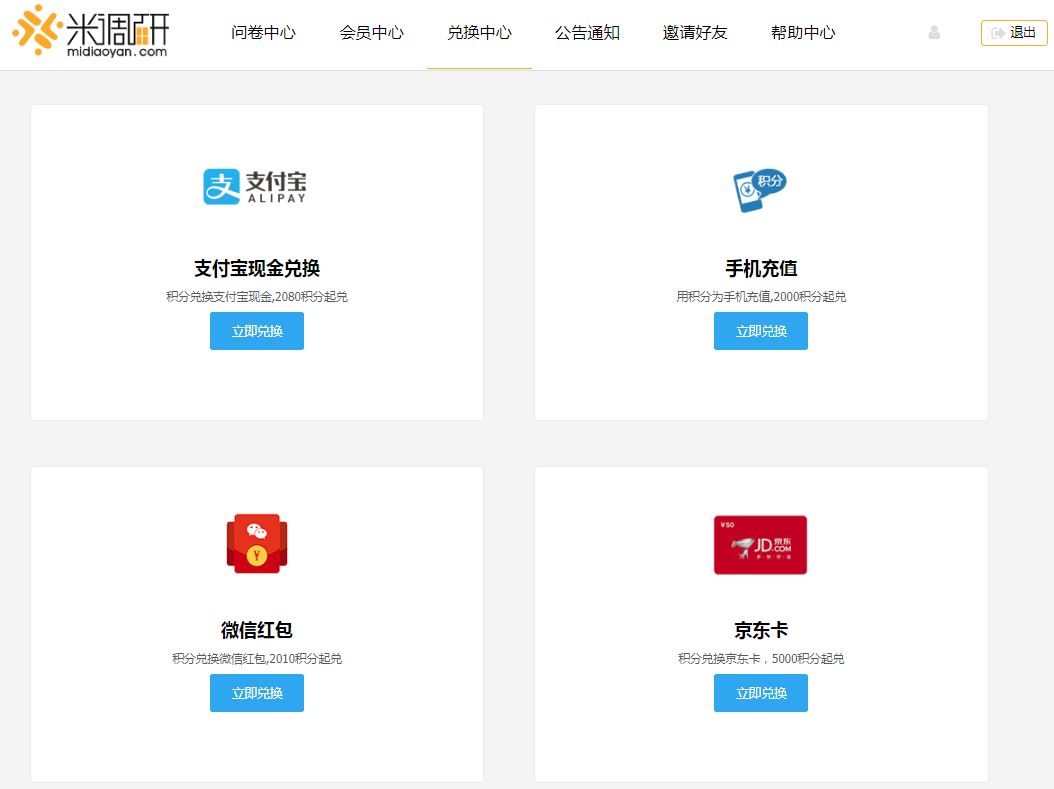
Task: Click the mobile recharge 积分 phone icon
Action: [760, 190]
